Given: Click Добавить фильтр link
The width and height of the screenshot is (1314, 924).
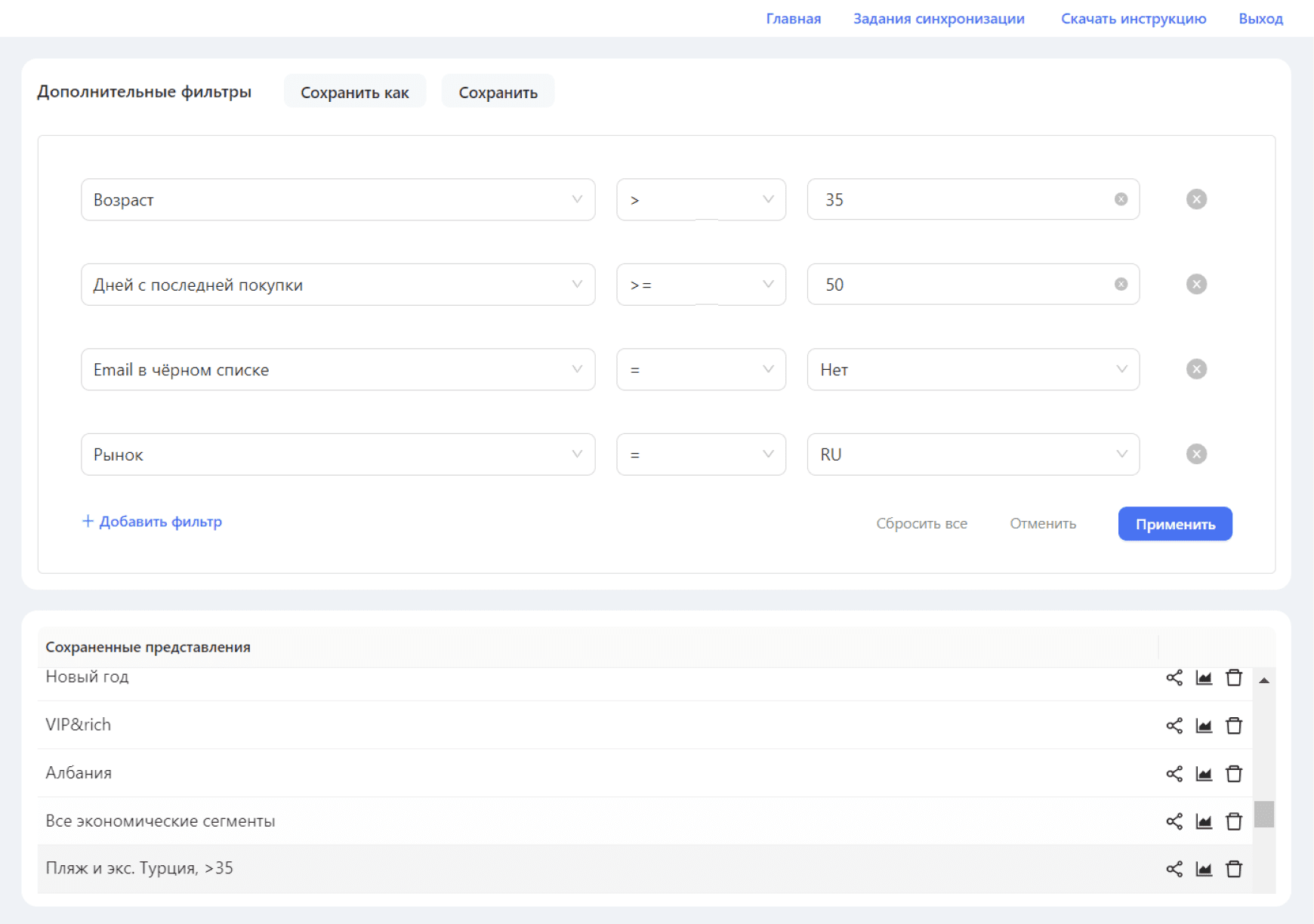Looking at the screenshot, I should tap(153, 522).
